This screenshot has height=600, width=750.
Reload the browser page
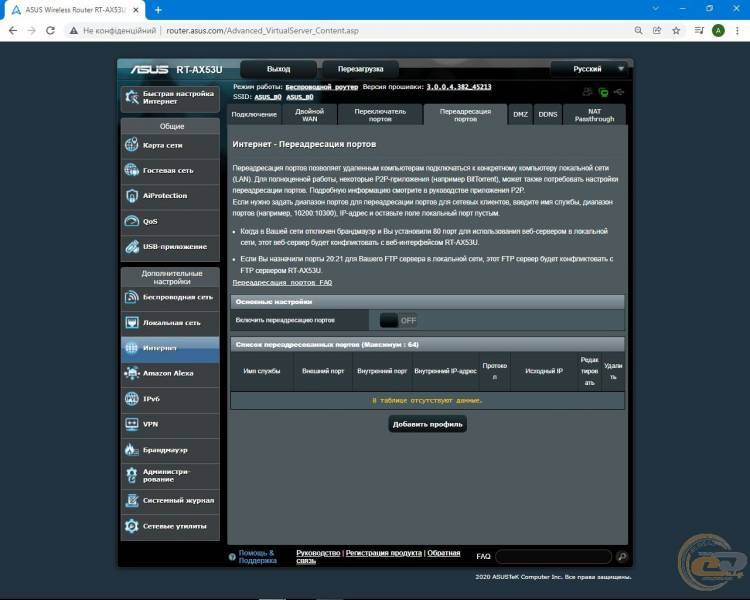tap(50, 31)
